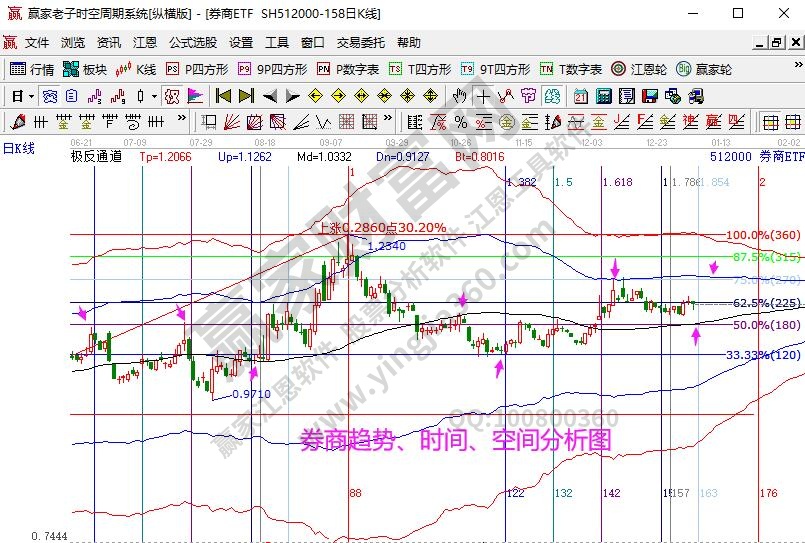Image resolution: width=805 pixels, height=543 pixels.
Task: Open the calendar date icon in toolbar
Action: click(x=581, y=96)
